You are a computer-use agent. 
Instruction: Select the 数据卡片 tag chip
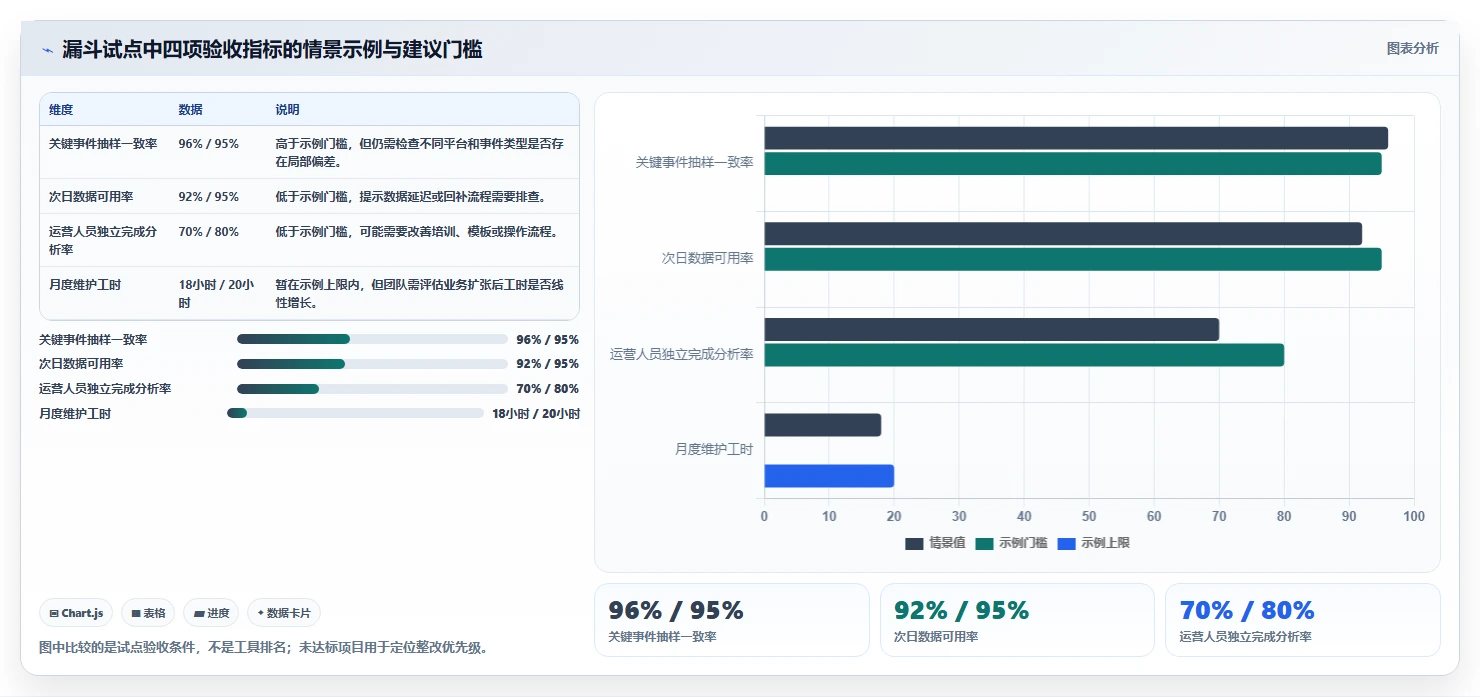[284, 613]
